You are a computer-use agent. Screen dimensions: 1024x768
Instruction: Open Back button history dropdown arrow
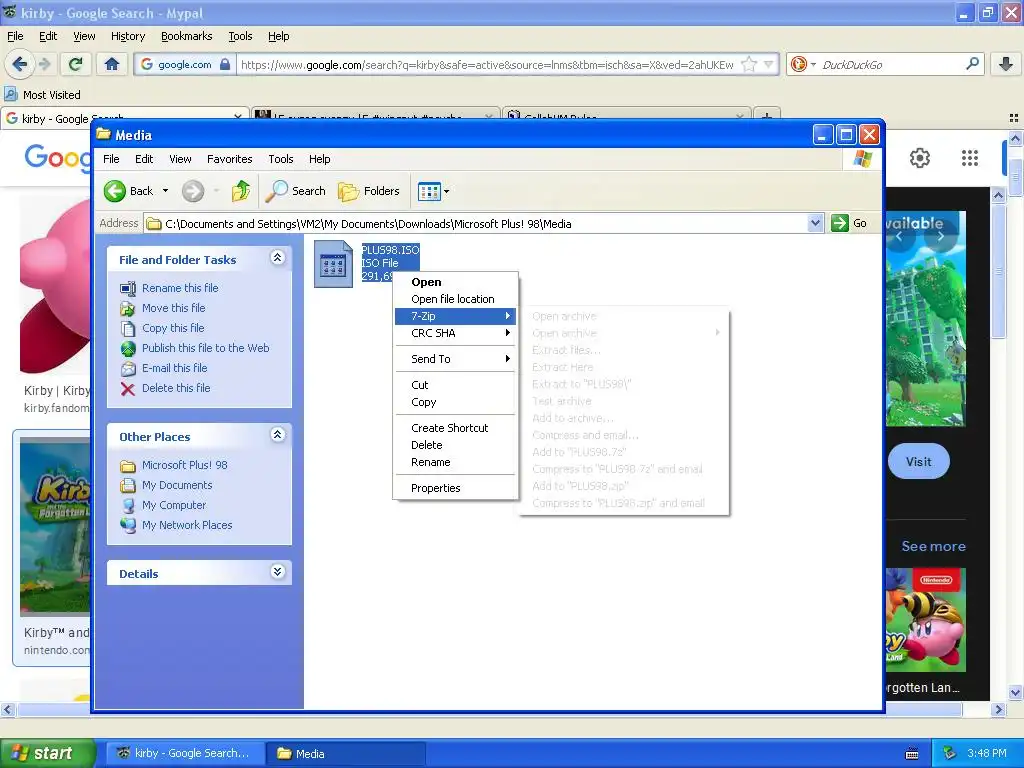point(165,191)
